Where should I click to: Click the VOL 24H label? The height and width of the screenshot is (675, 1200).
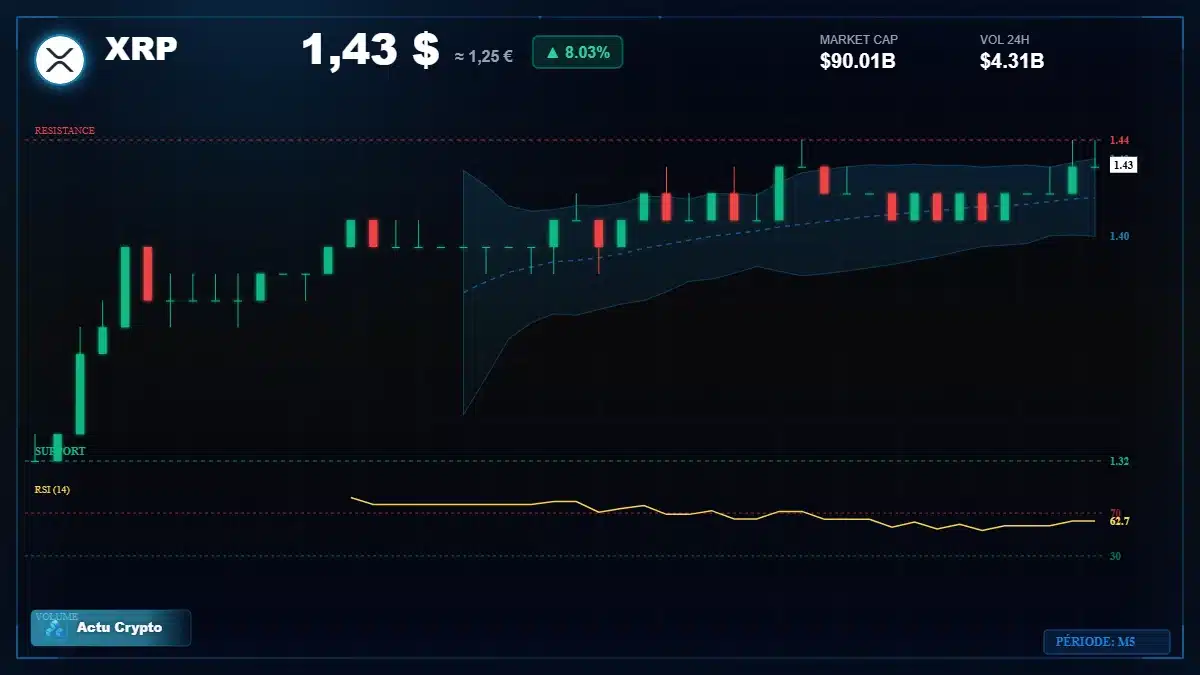click(1005, 40)
